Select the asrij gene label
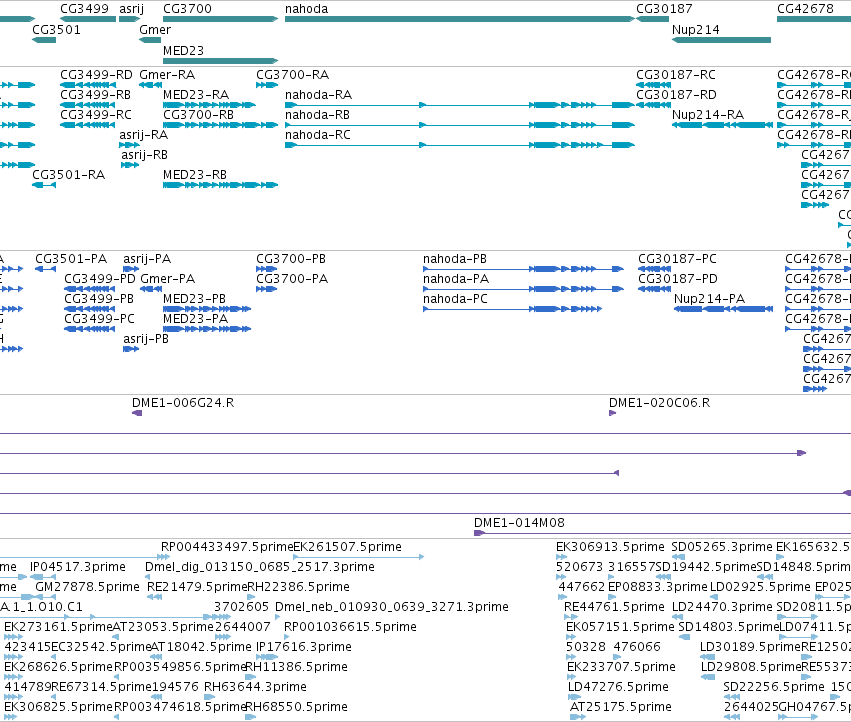Image resolution: width=851 pixels, height=722 pixels. (x=131, y=9)
